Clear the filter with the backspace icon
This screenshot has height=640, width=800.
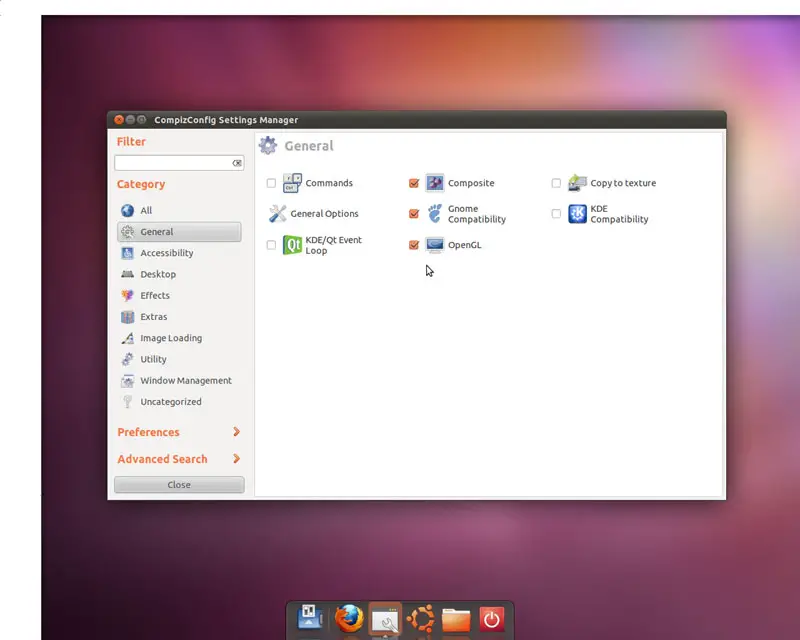(237, 163)
